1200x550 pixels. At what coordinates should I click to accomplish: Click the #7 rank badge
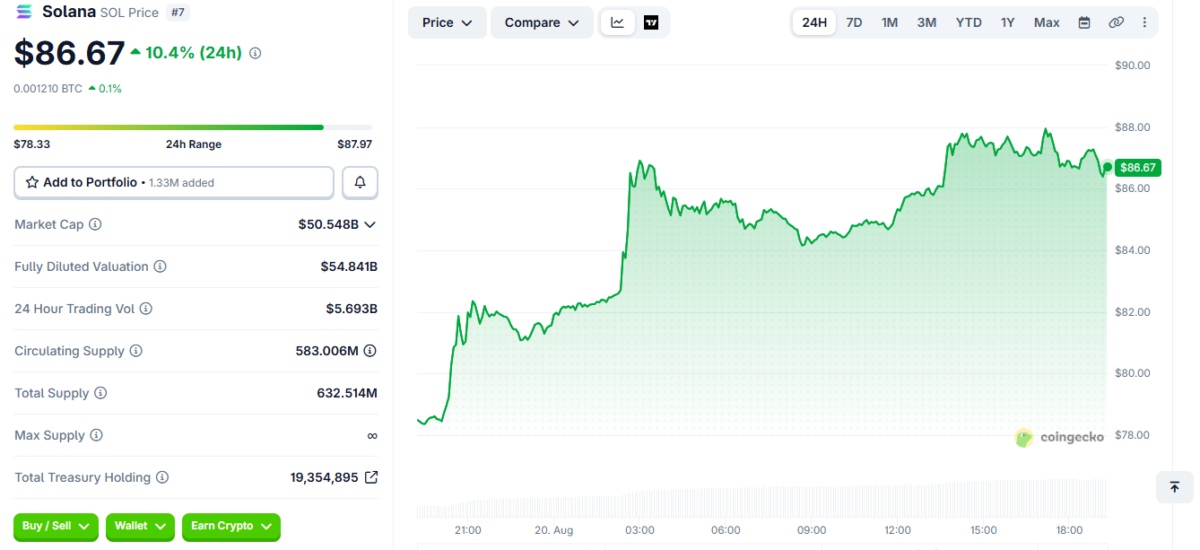178,12
